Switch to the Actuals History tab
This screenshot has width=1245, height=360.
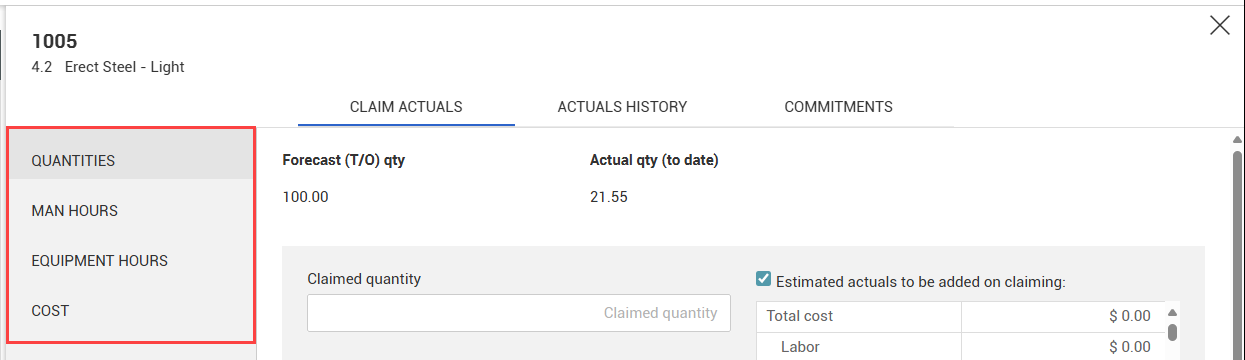tap(622, 106)
